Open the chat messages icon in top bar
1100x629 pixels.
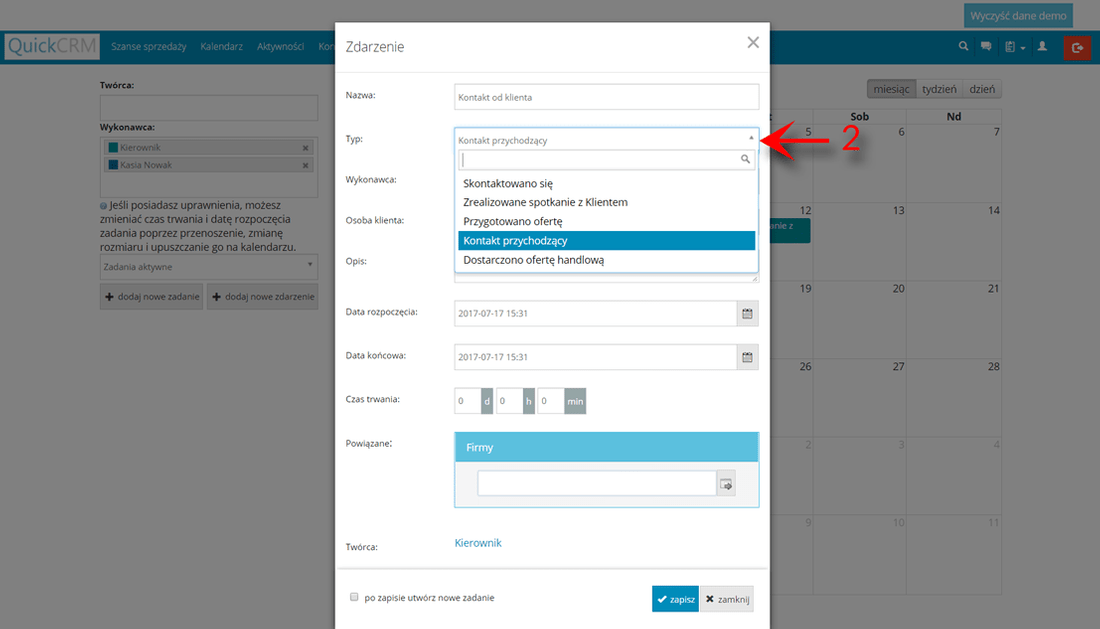988,45
